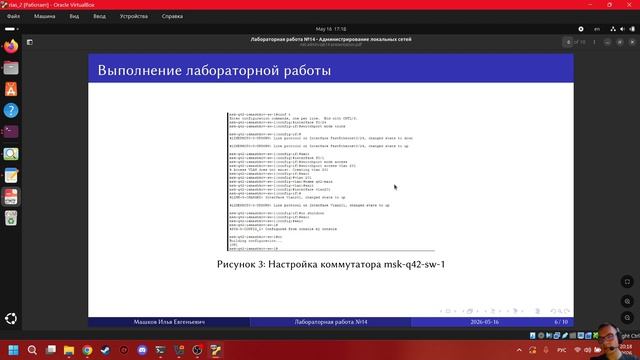Open the battery power indicator in top bar
640x360 pixels.
coord(632,29)
